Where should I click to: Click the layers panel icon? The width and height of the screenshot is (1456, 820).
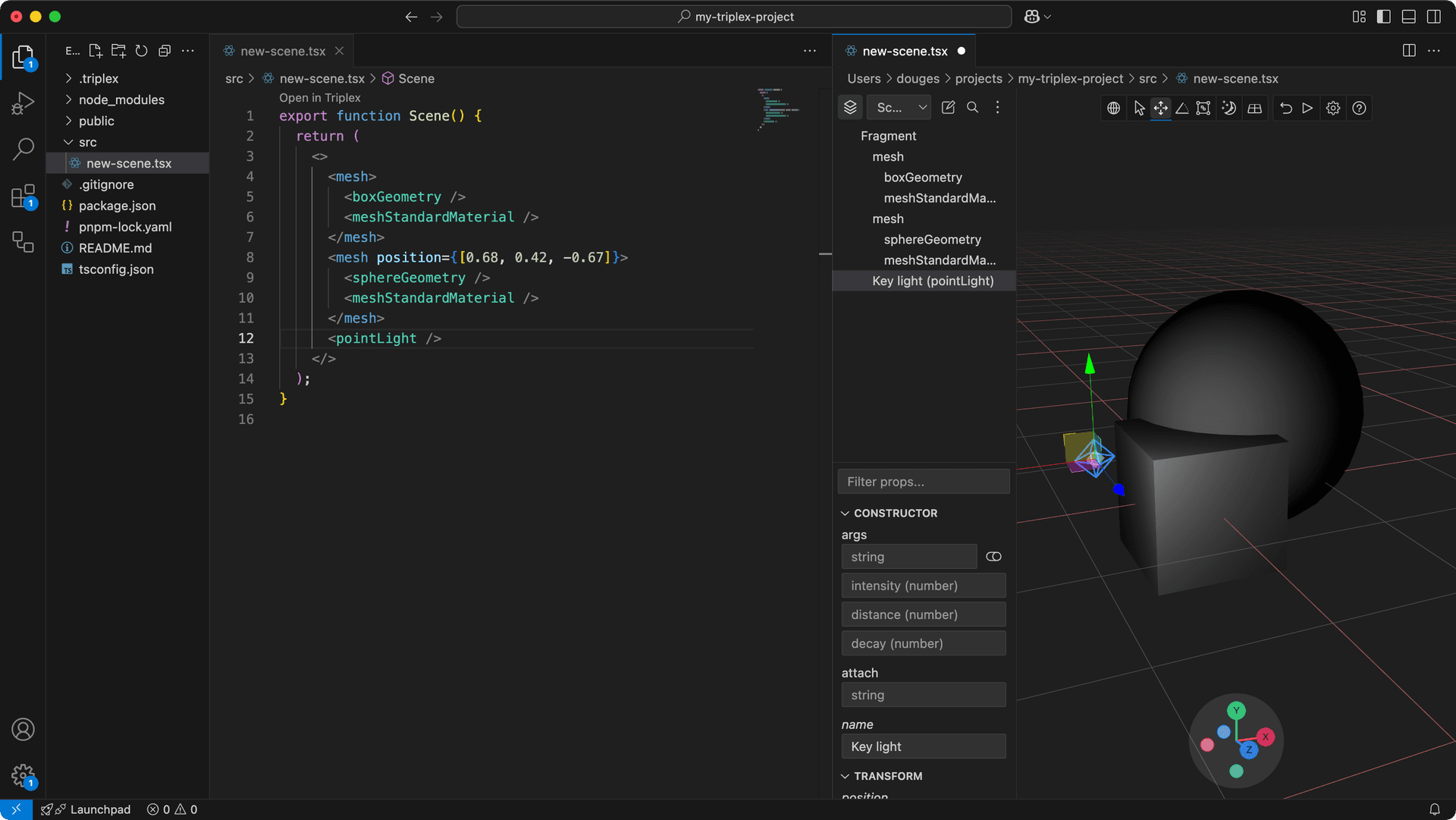850,108
